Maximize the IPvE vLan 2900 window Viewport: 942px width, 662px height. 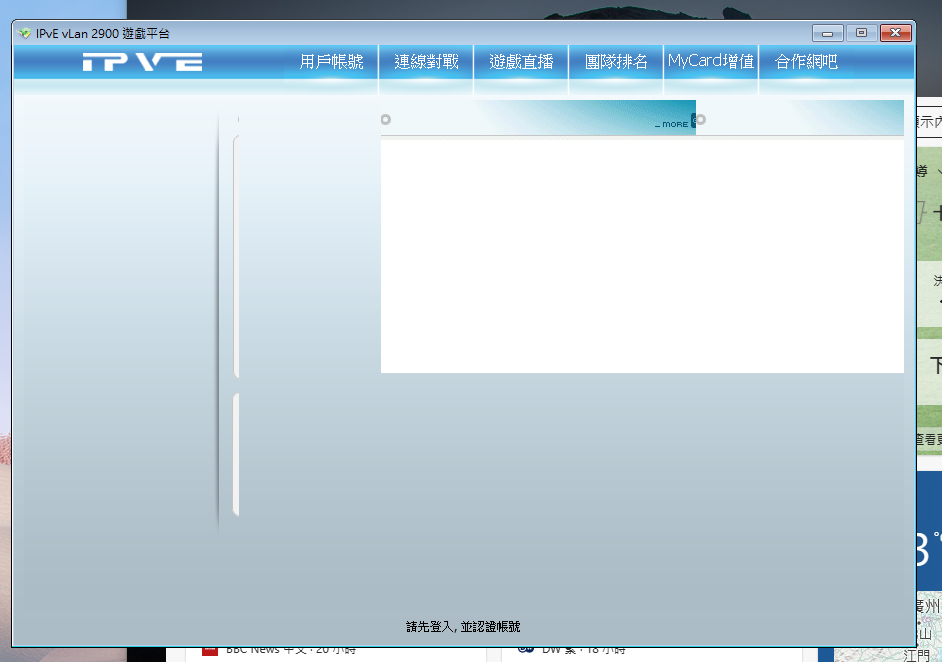[861, 33]
